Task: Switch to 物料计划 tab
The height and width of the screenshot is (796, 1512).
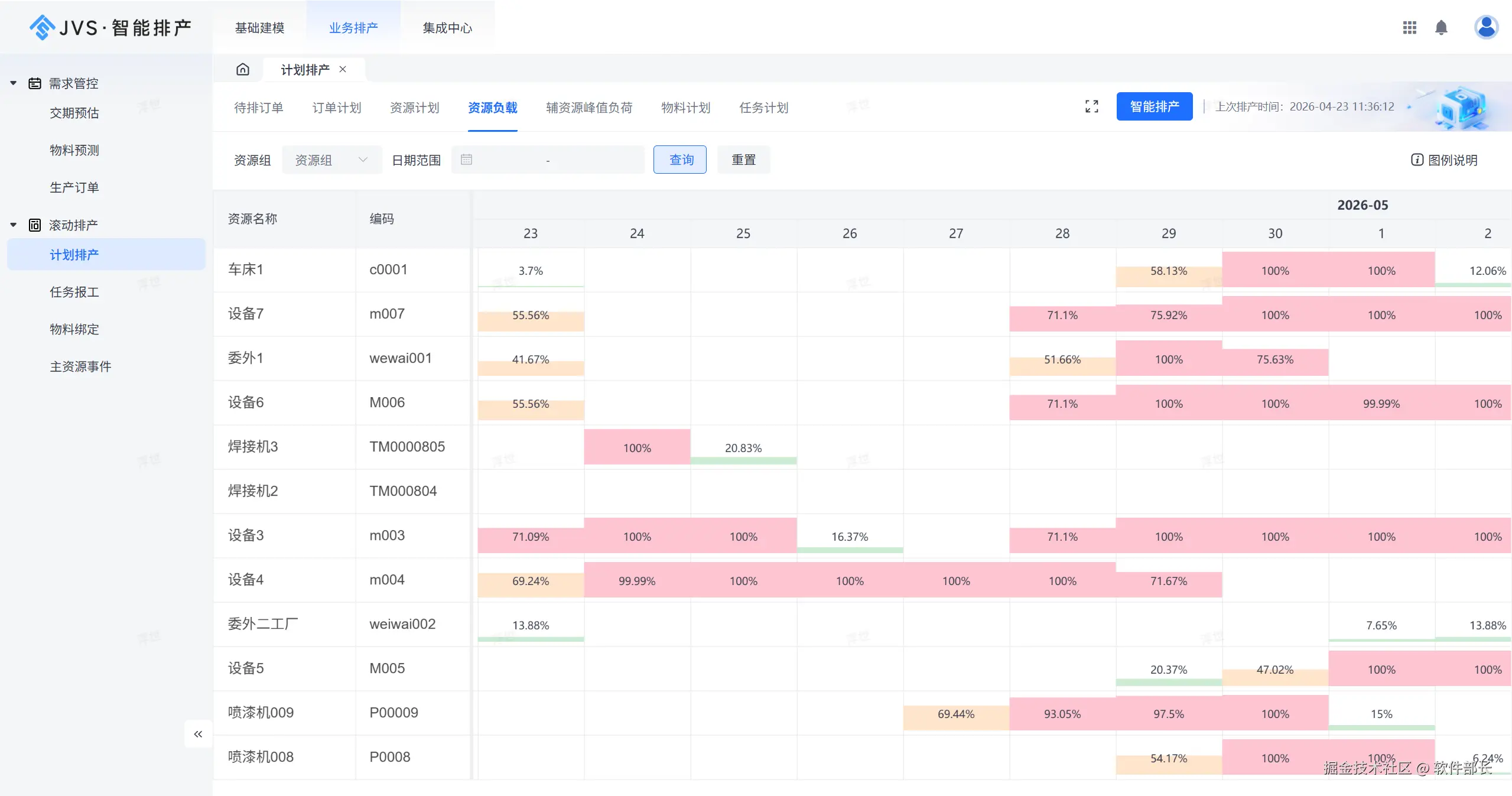Action: [x=685, y=108]
